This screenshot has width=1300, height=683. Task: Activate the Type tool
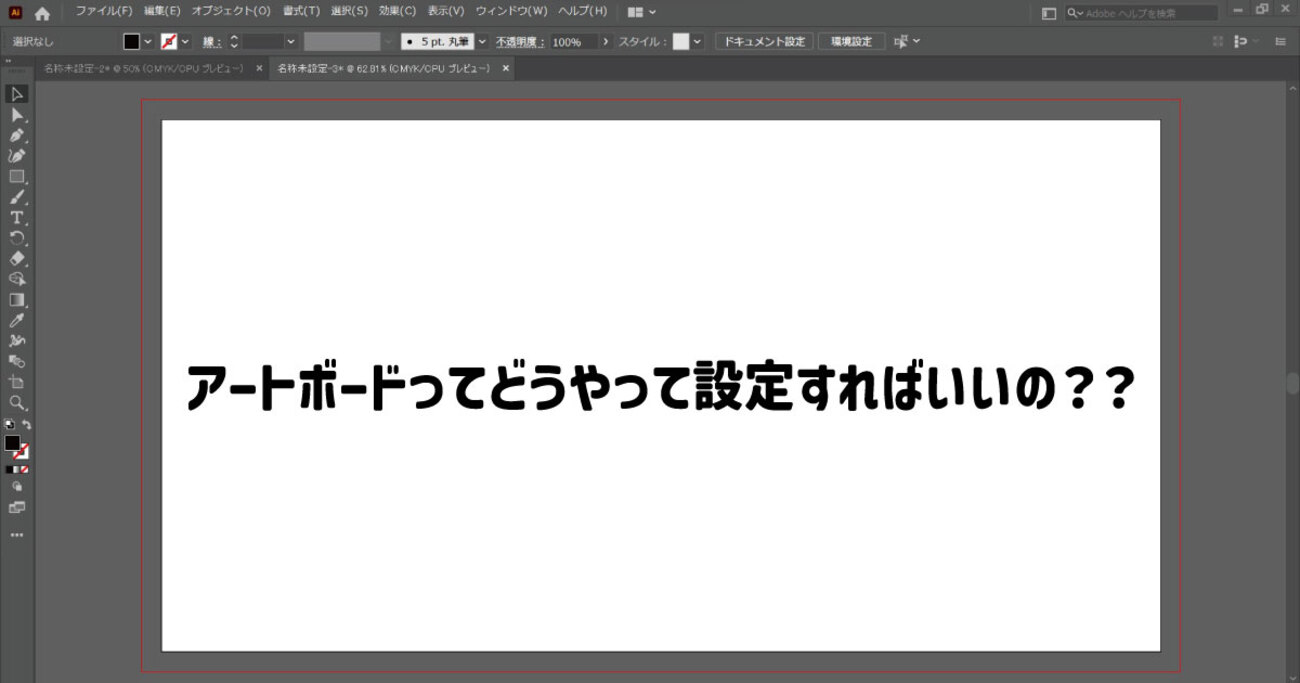coord(17,218)
